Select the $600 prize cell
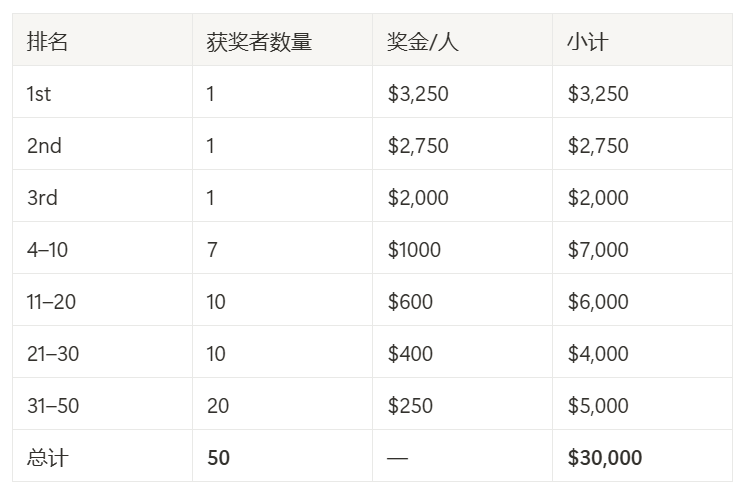This screenshot has width=744, height=495. click(410, 302)
